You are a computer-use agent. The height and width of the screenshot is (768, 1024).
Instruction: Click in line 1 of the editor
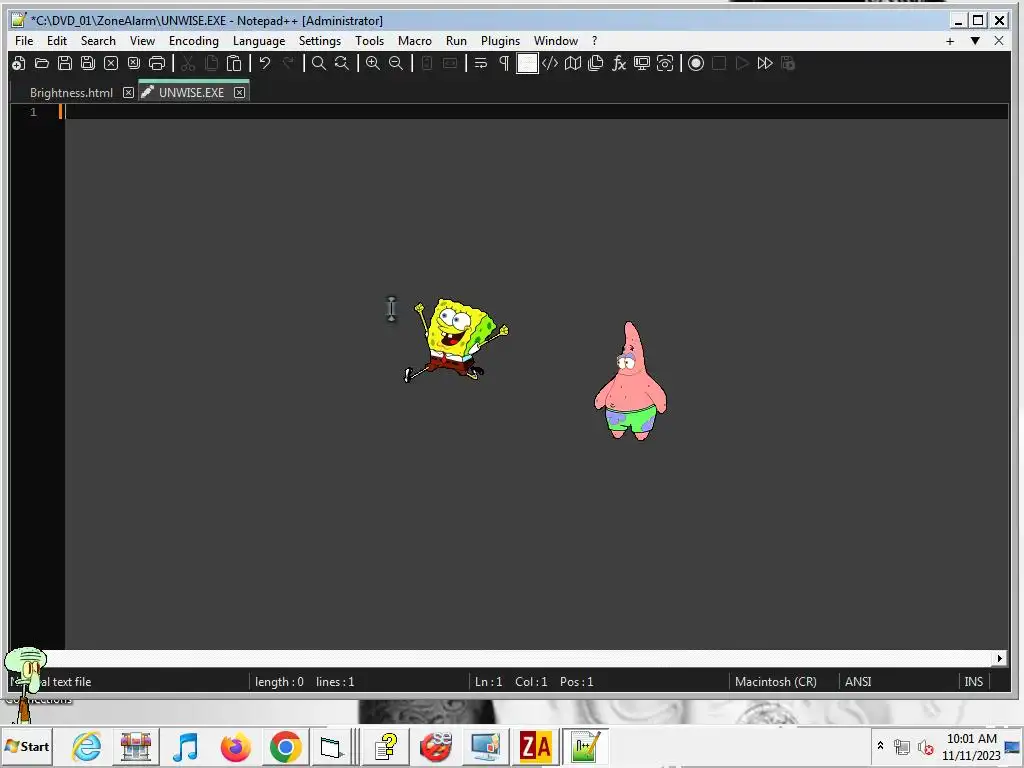pyautogui.click(x=536, y=112)
